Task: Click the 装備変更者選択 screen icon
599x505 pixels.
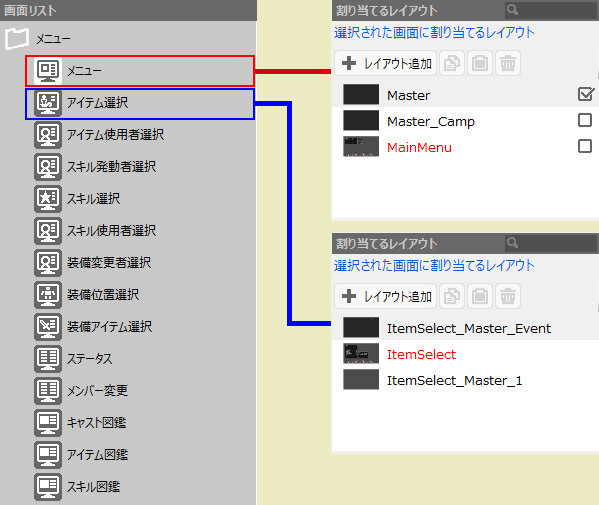Action: click(x=48, y=263)
